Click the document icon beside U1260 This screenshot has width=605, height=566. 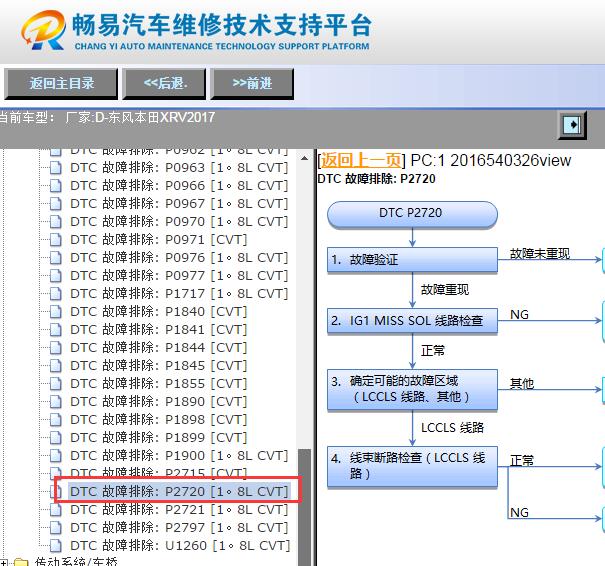(x=56, y=546)
